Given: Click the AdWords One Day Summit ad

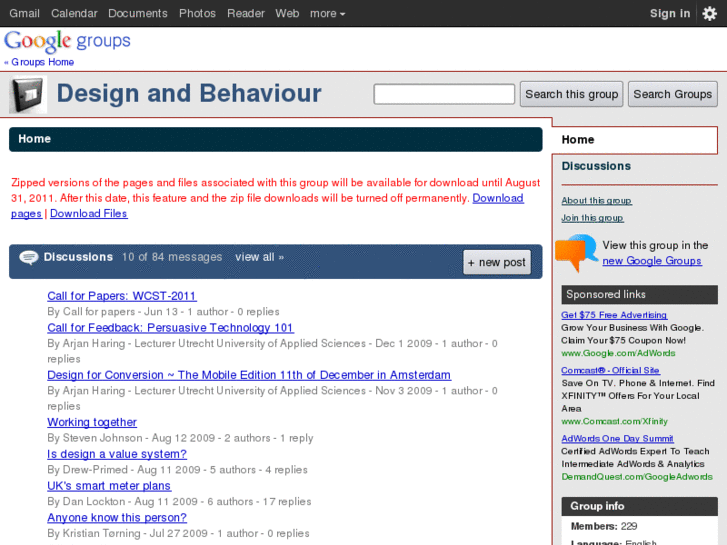Looking at the screenshot, I should (x=617, y=438).
